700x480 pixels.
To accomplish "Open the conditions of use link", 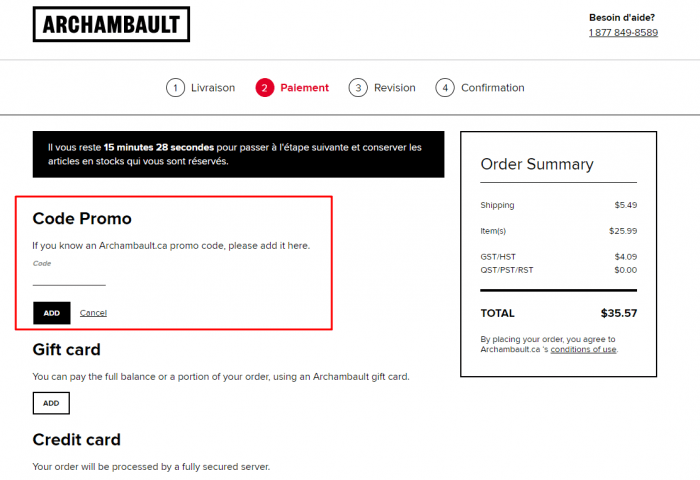I will (x=583, y=350).
